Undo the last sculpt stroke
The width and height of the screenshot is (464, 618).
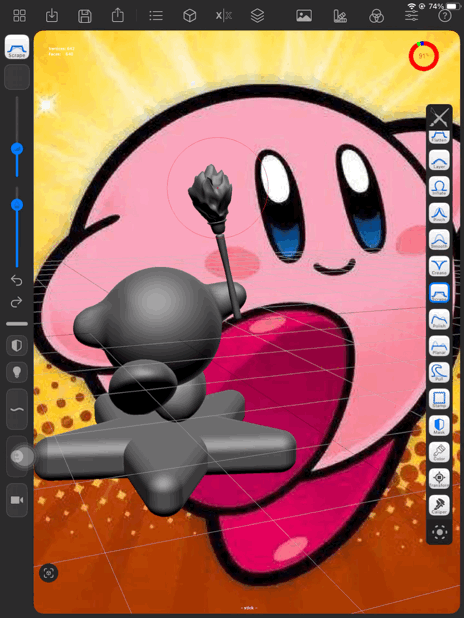pos(17,280)
